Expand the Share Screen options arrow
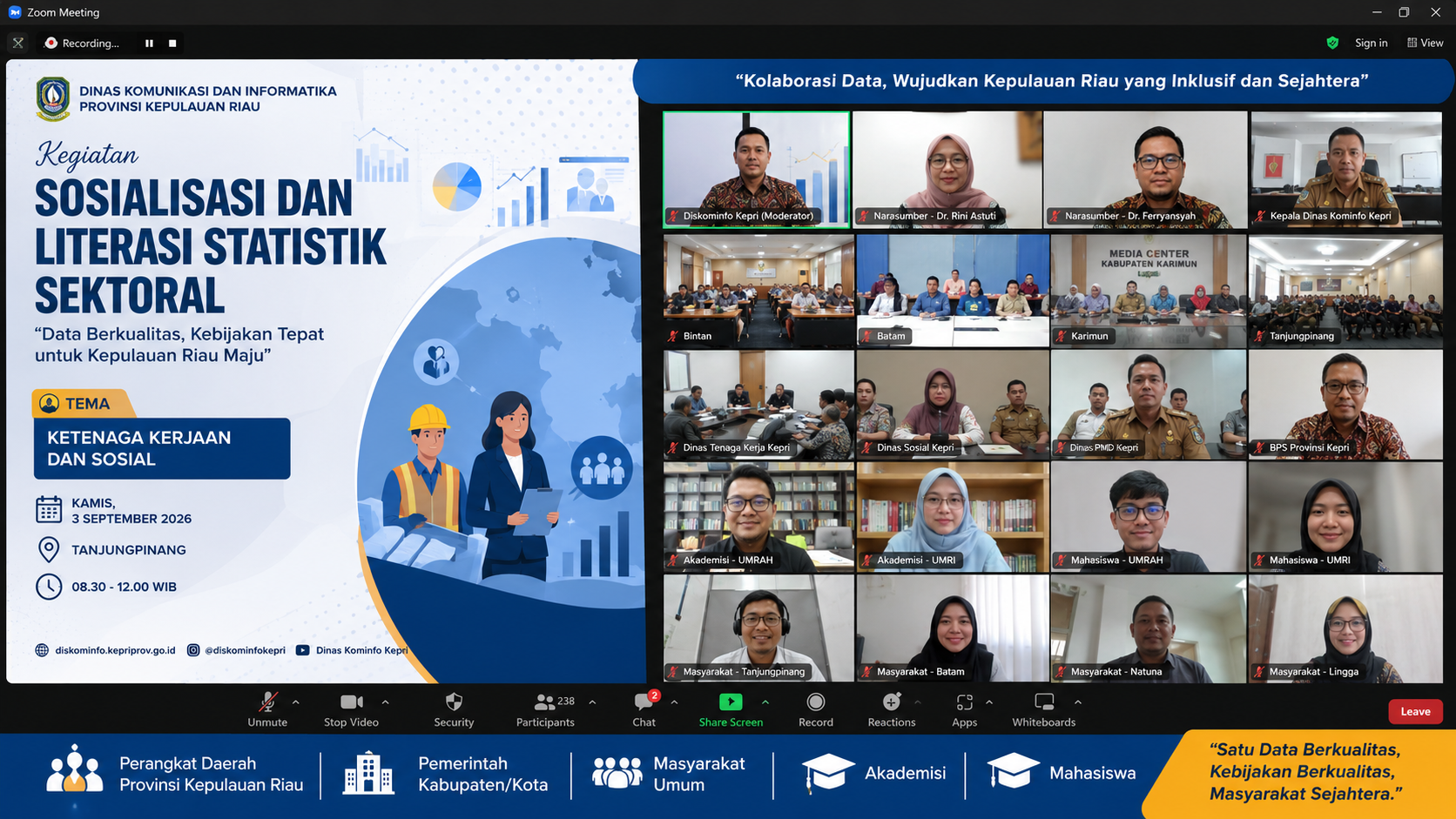 tap(765, 702)
